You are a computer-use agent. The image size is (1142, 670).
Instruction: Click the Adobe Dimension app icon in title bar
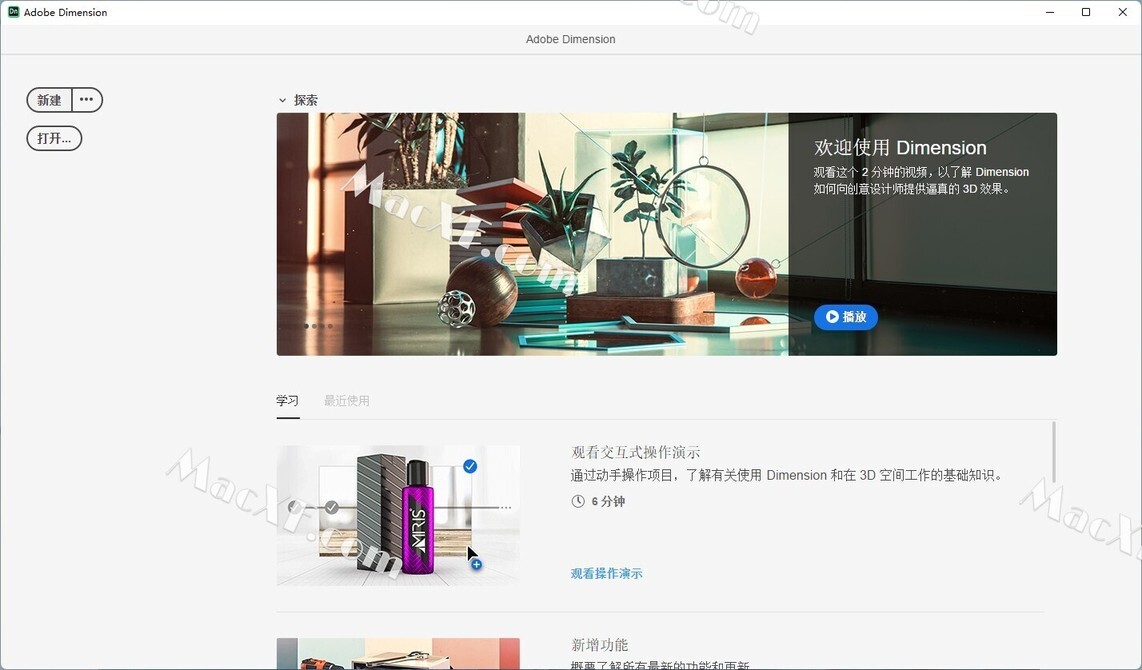[x=13, y=12]
